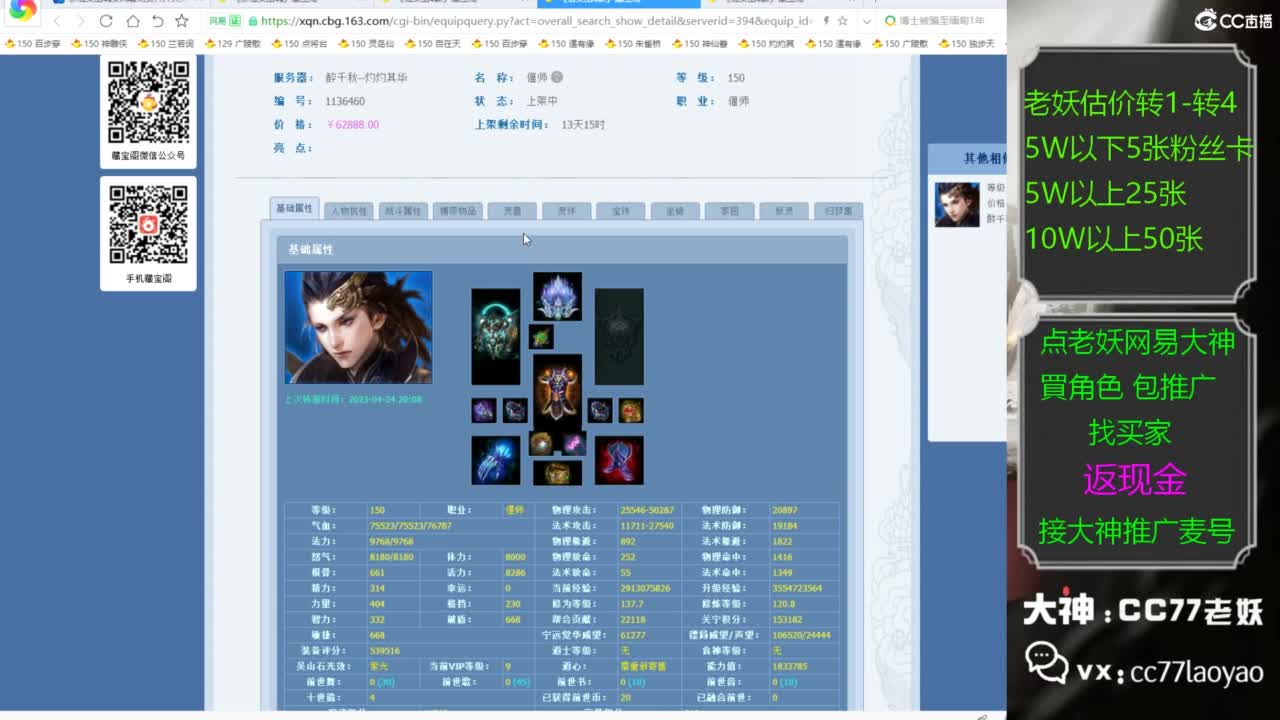
Task: Open the 129 广陵散 bookmark
Action: pyautogui.click(x=232, y=44)
